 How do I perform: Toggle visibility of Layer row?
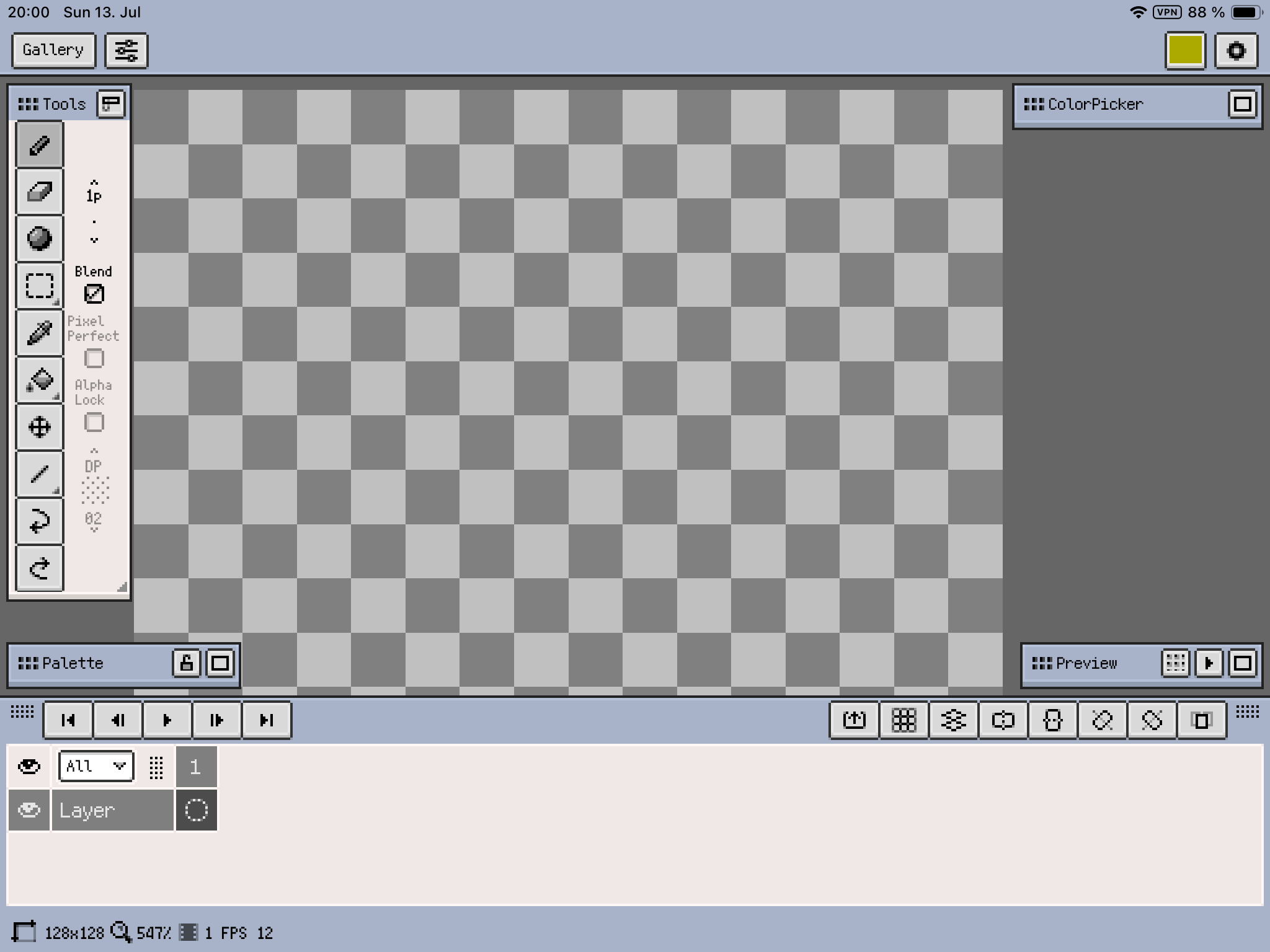point(29,810)
